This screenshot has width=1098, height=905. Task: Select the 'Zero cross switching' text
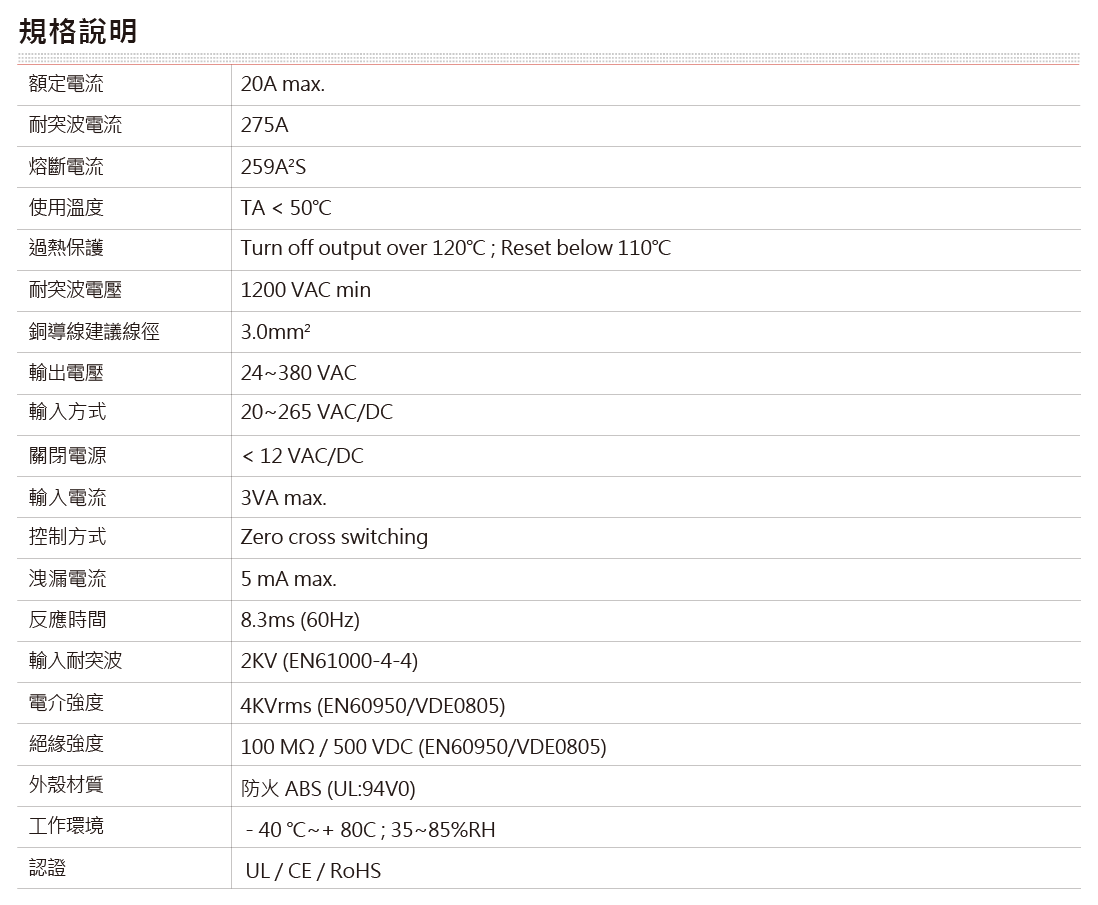point(333,537)
